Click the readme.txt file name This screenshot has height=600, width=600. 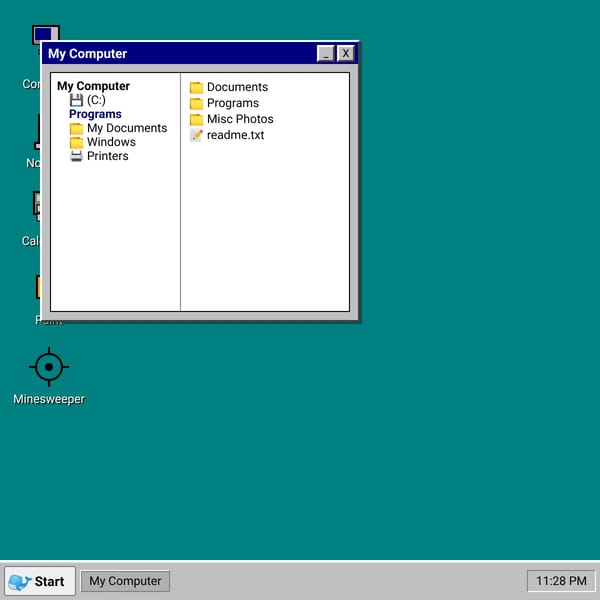(x=235, y=135)
